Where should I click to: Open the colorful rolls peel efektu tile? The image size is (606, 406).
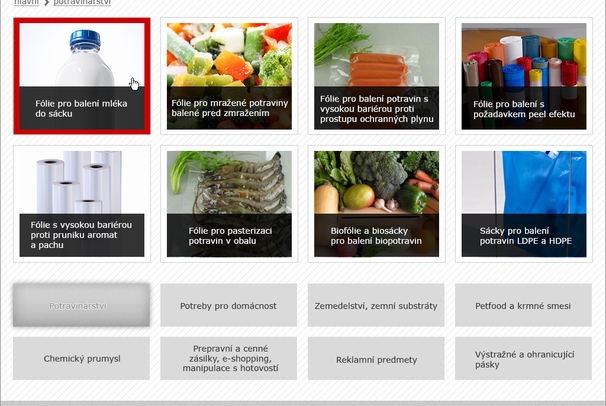[x=524, y=76]
